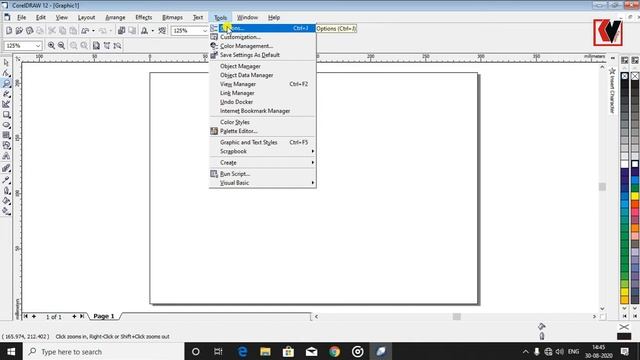Click the New document toolbar icon
The width and height of the screenshot is (640, 360).
pos(9,31)
